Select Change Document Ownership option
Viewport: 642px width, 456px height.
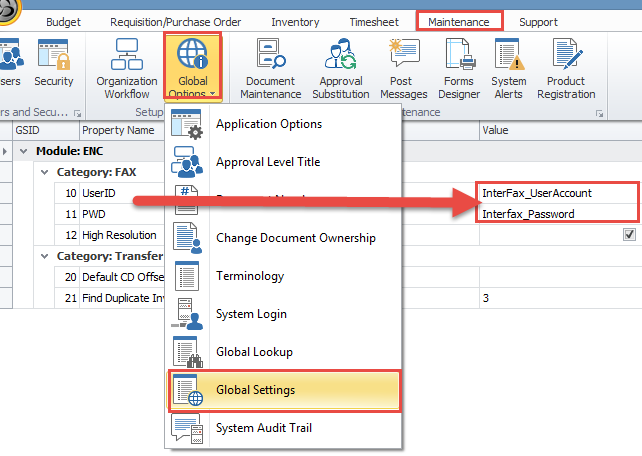tap(295, 238)
